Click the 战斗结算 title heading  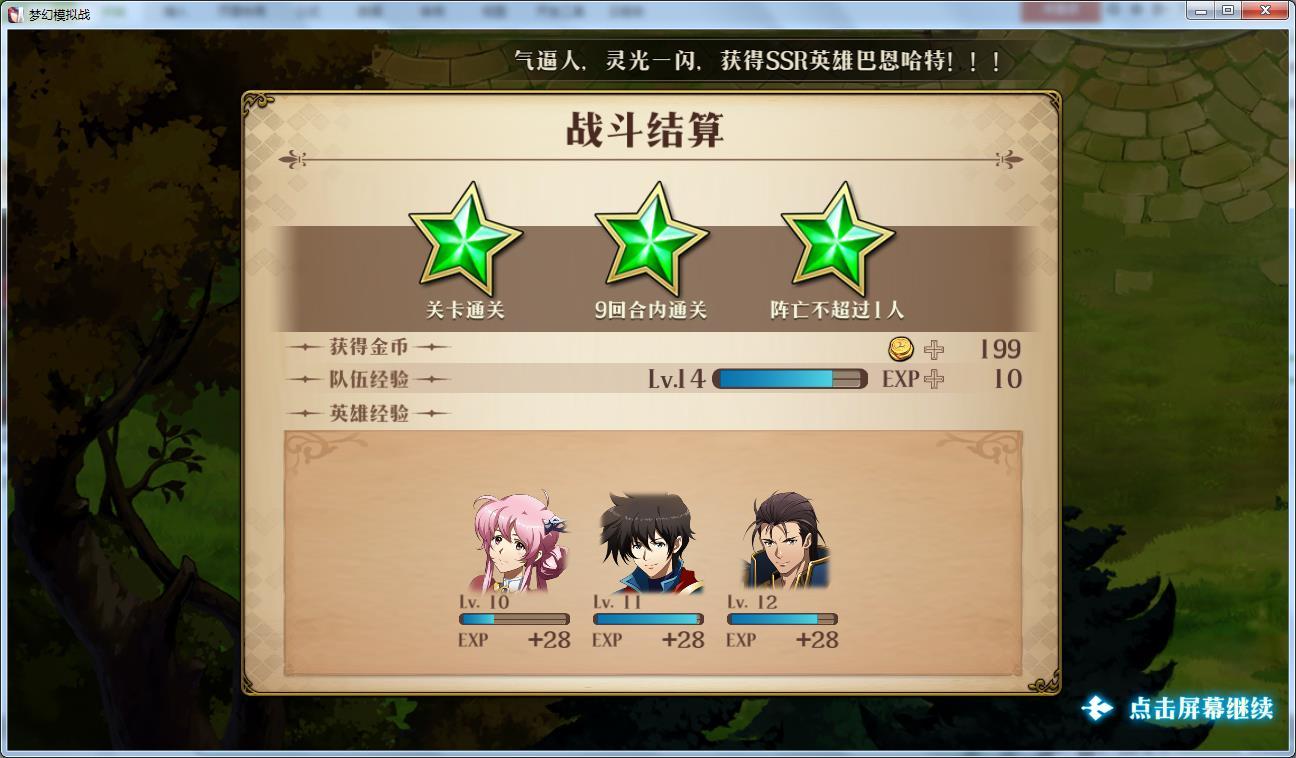pos(644,130)
